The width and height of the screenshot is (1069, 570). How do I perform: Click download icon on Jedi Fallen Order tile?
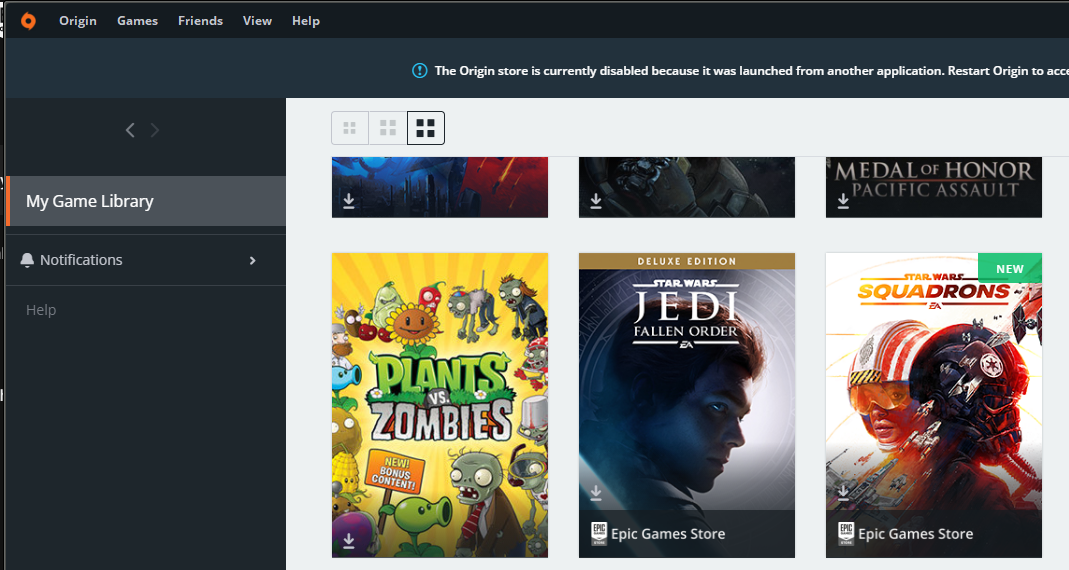click(x=596, y=492)
